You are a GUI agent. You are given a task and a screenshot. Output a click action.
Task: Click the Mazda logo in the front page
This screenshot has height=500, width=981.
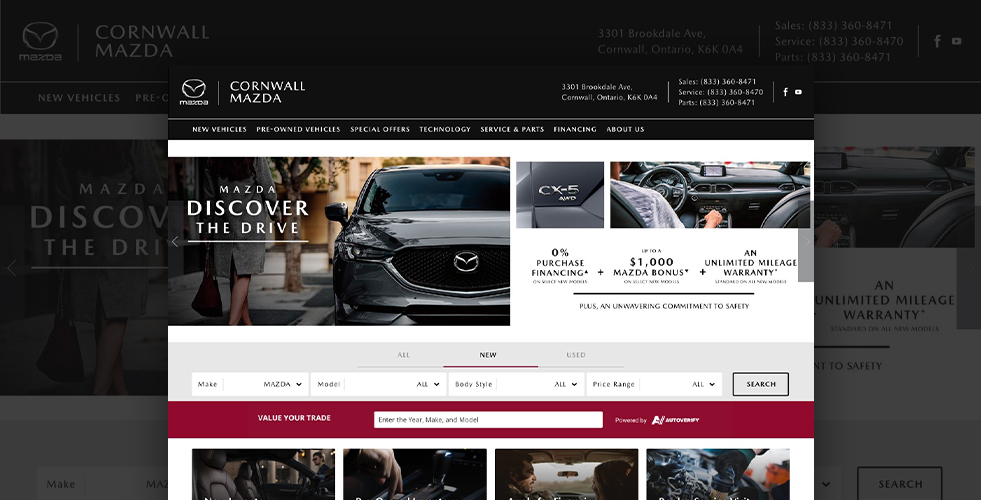(x=194, y=92)
